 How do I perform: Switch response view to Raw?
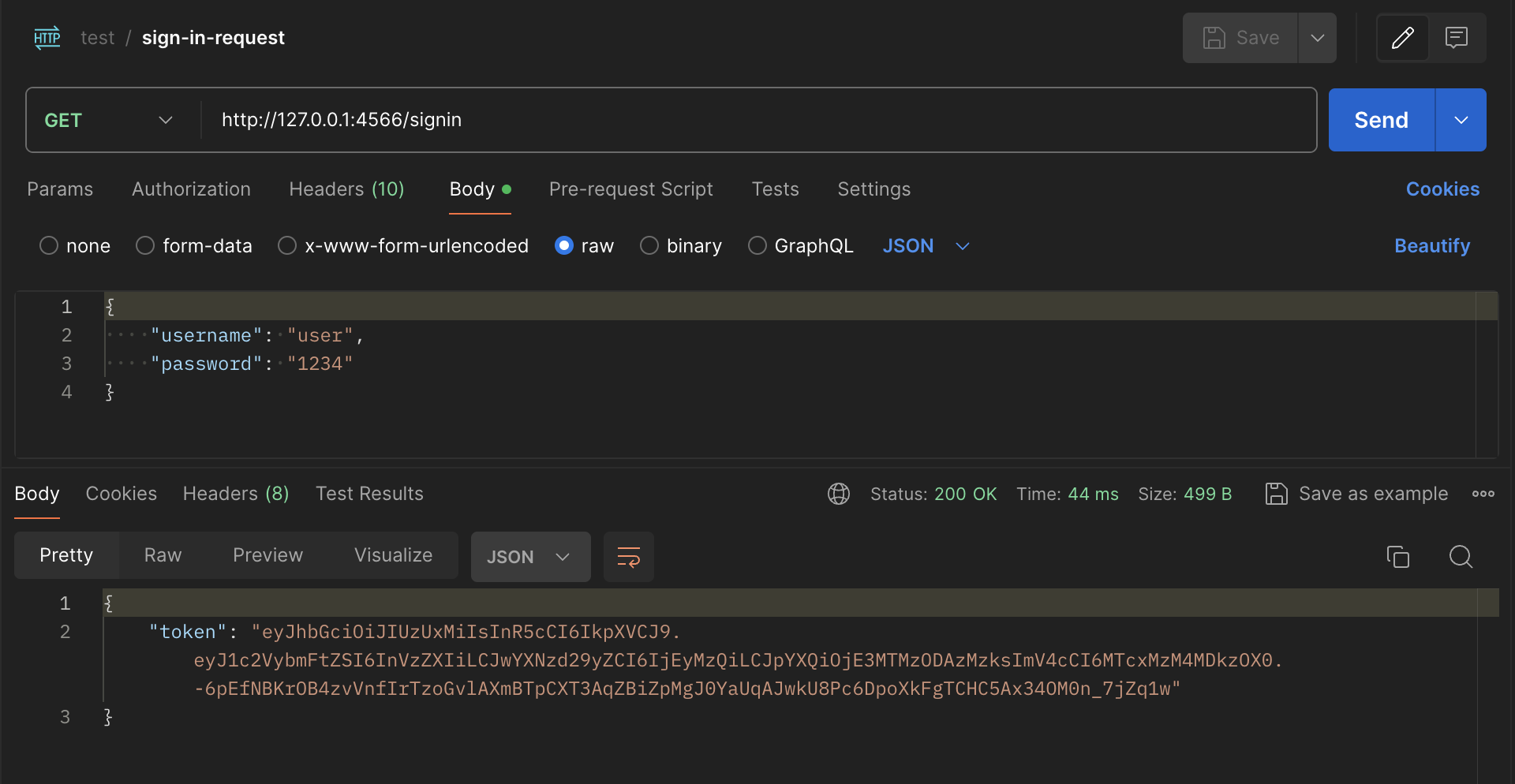(163, 555)
